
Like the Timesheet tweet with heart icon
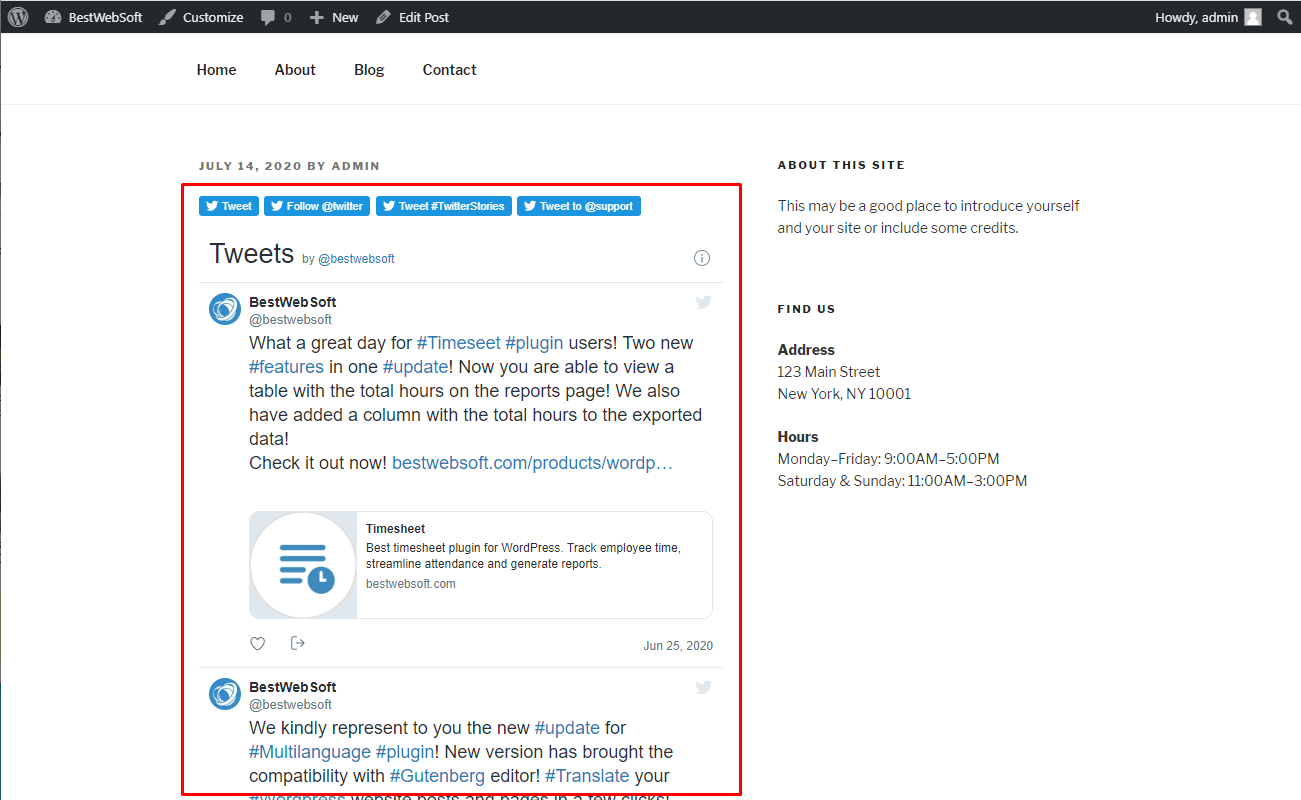[x=258, y=644]
